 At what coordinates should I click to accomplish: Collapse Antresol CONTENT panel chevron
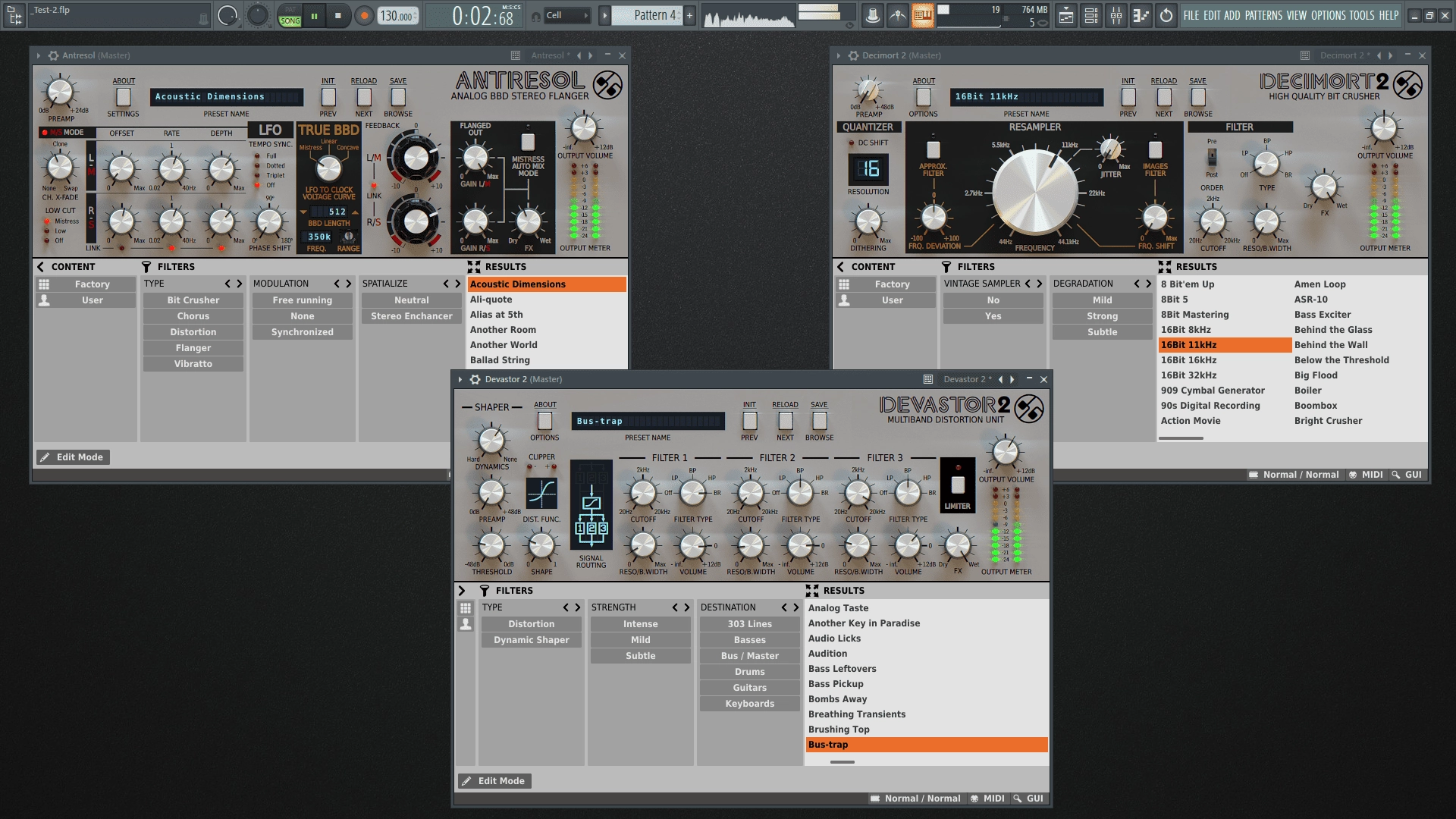pyautogui.click(x=41, y=267)
